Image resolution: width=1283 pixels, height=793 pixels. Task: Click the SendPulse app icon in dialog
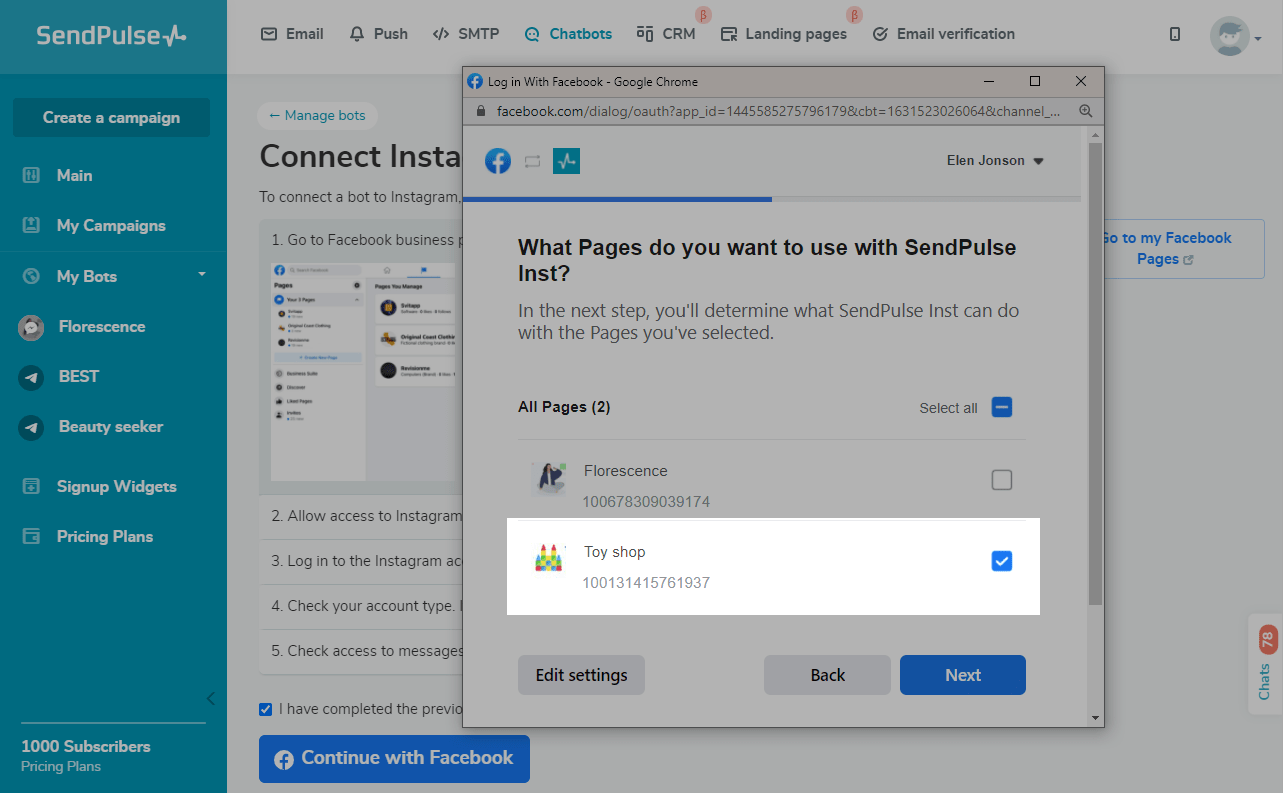pyautogui.click(x=566, y=161)
